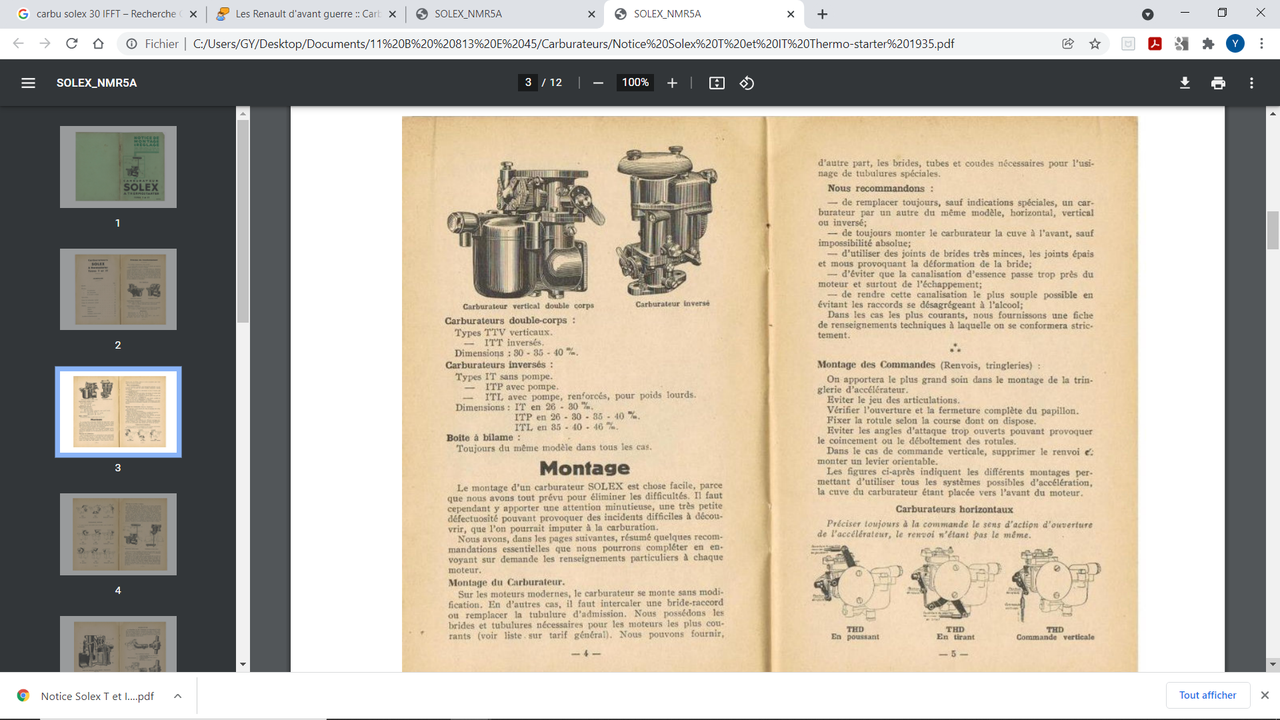Screen dimensions: 1280x720
Task: Click the Fichier site info chip
Action: pos(153,44)
